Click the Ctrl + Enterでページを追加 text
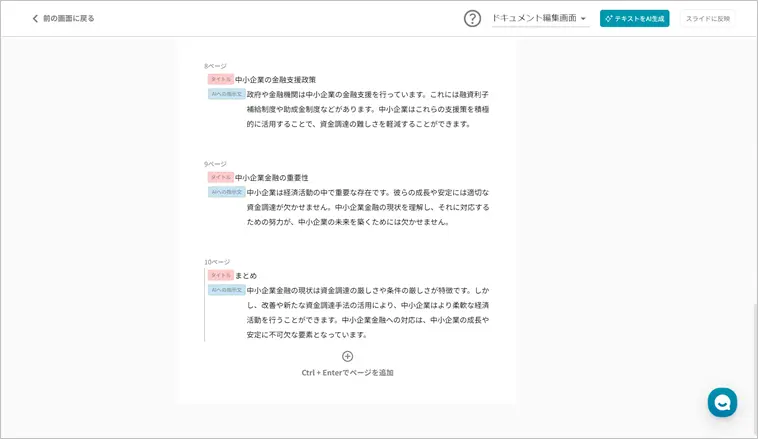Viewport: 758px width, 439px height. pyautogui.click(x=347, y=373)
